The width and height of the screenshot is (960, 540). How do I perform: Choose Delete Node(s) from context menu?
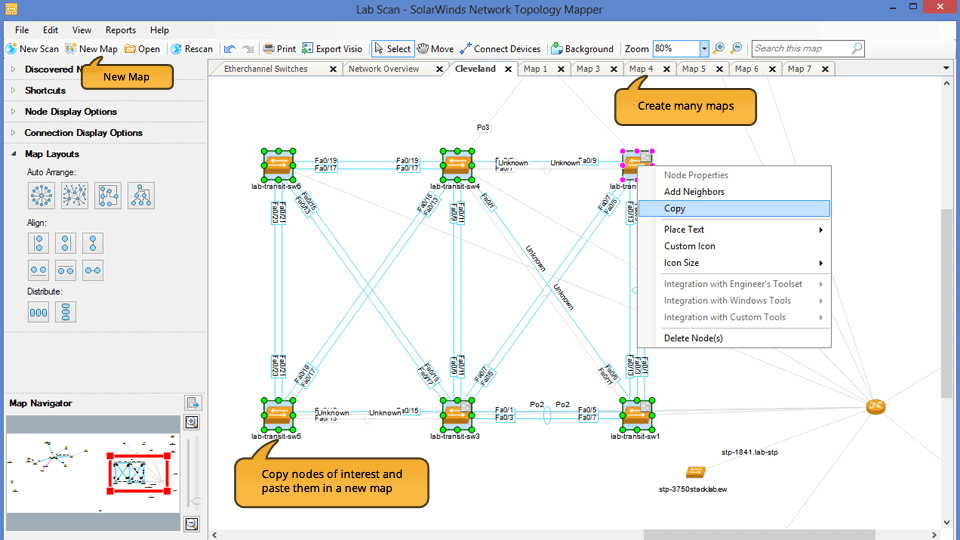click(734, 338)
